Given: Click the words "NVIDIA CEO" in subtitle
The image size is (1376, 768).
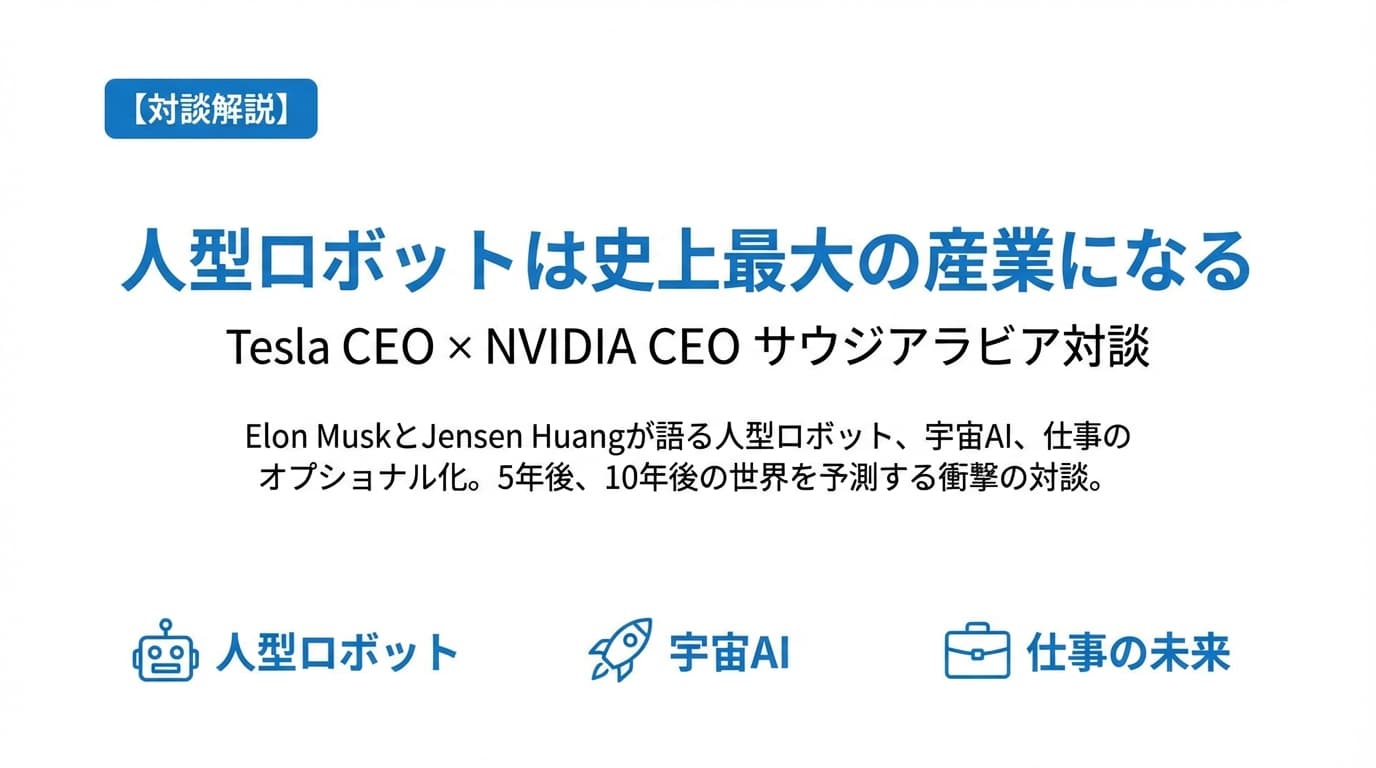Looking at the screenshot, I should pyautogui.click(x=613, y=347).
